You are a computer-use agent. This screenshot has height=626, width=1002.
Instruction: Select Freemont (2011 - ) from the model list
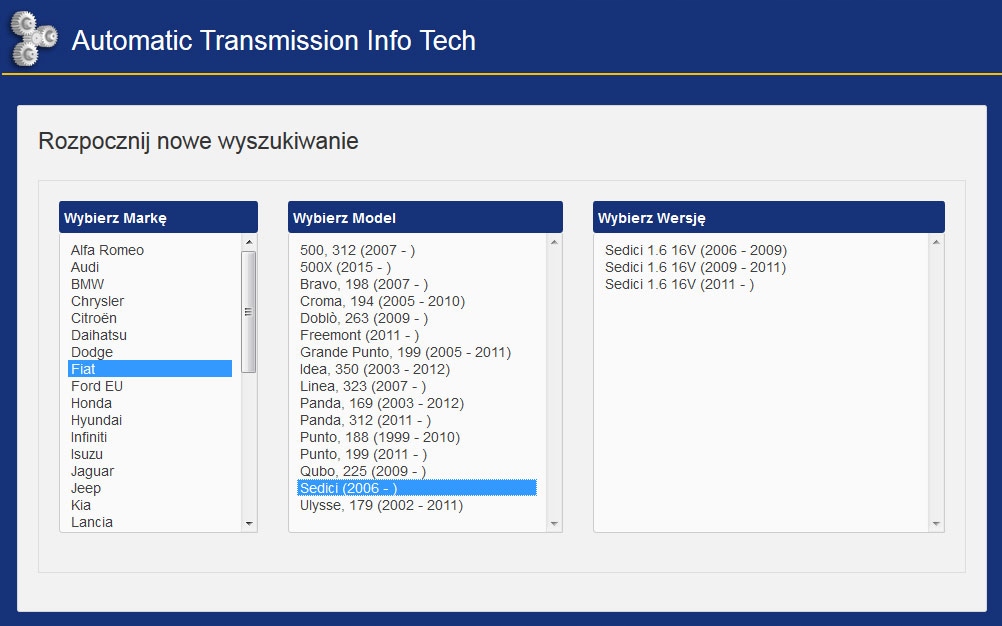[x=355, y=335]
